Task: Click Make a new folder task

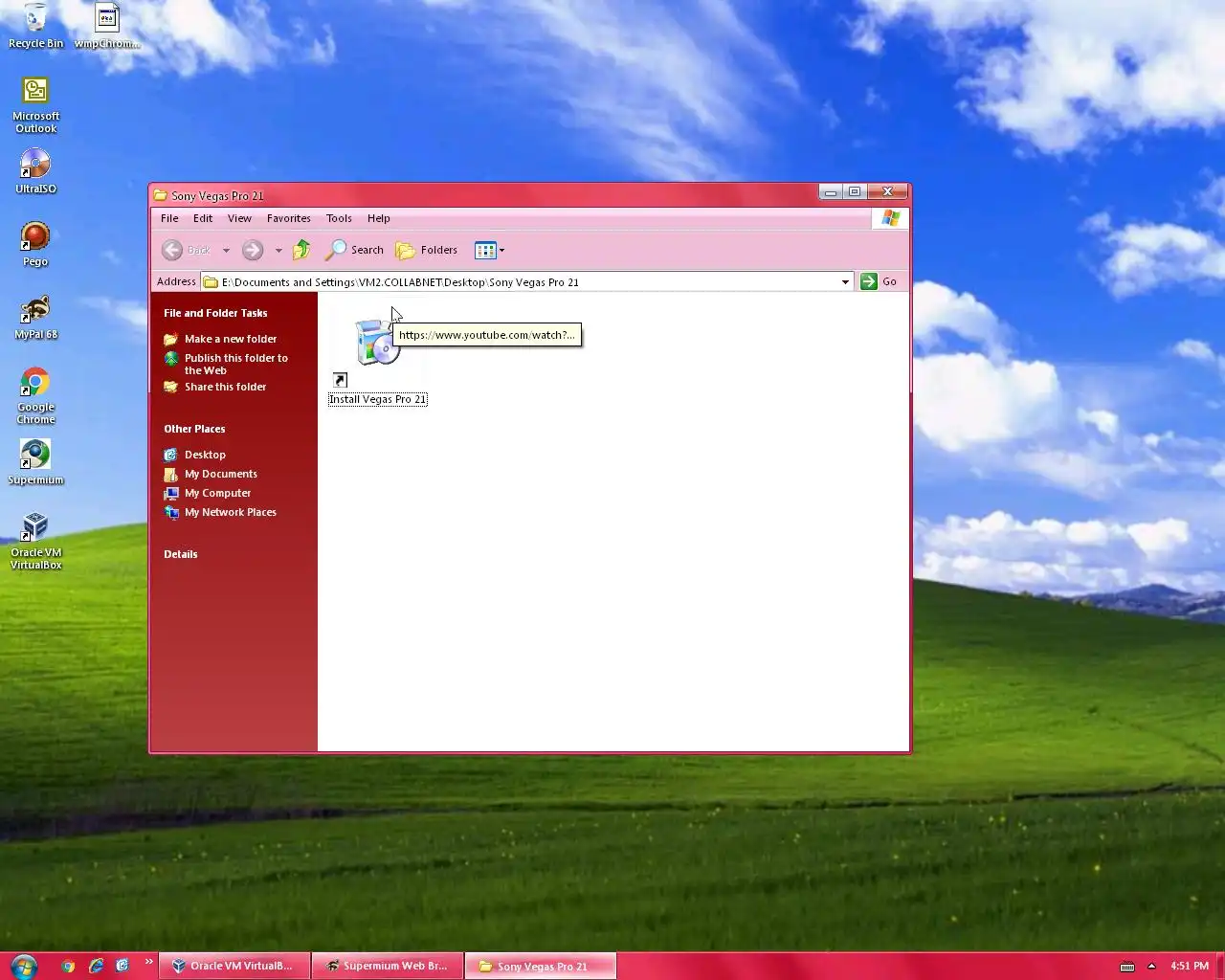Action: (x=220, y=339)
